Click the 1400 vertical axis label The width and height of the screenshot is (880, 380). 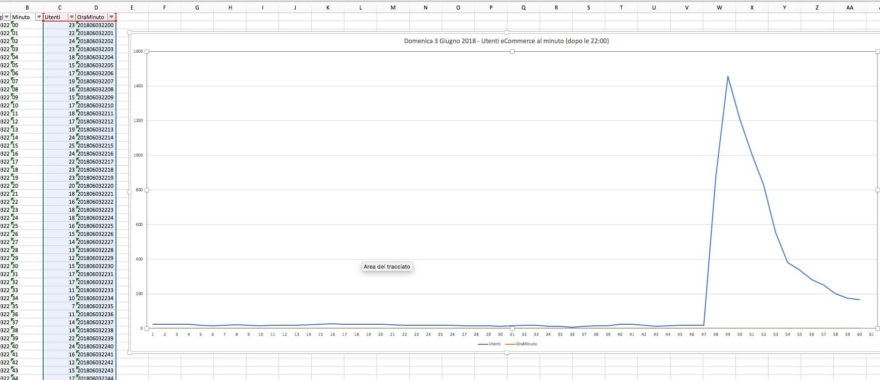[138, 86]
